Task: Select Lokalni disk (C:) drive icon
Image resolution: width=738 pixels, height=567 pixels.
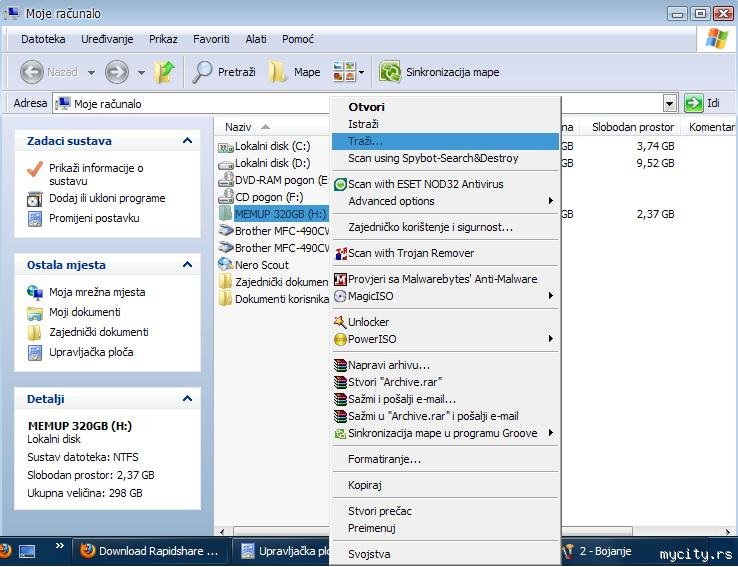Action: tap(226, 146)
